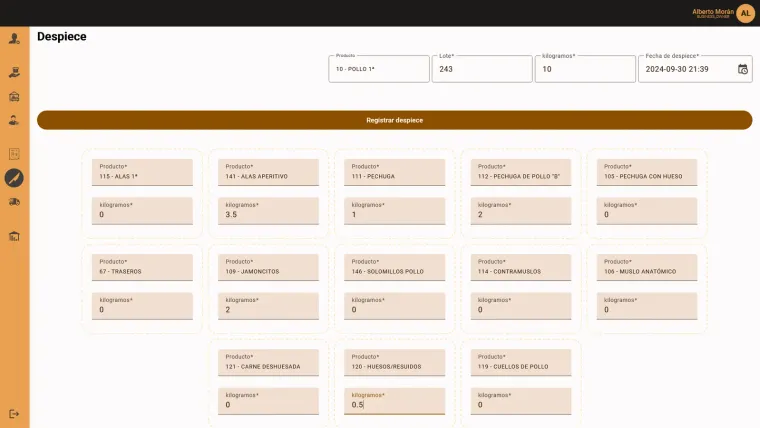Click kilogramos field under CONTRAMUSLOS
Screen dimensions: 760x428
[x=521, y=306]
